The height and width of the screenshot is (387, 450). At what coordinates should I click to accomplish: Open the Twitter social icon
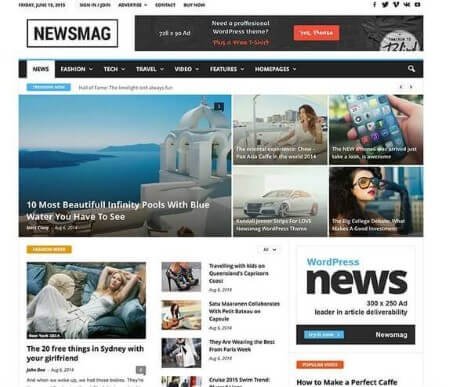click(x=385, y=5)
